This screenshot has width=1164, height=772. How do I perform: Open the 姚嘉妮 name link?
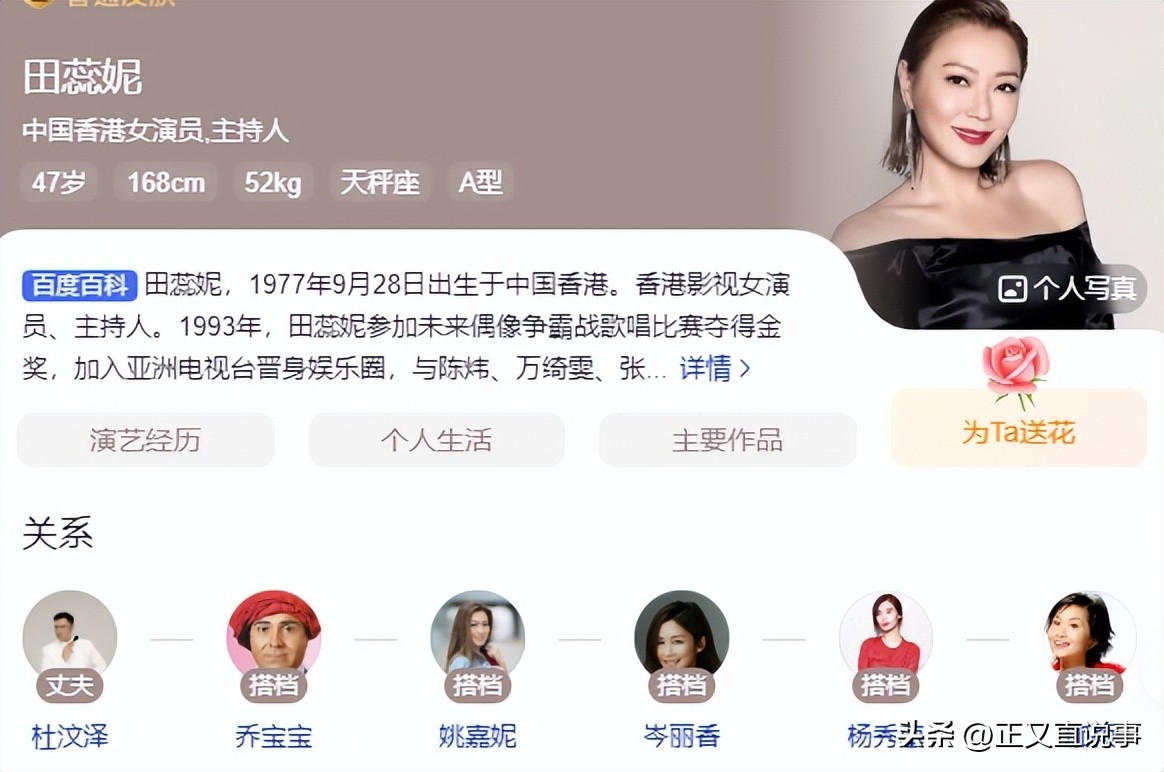click(477, 736)
